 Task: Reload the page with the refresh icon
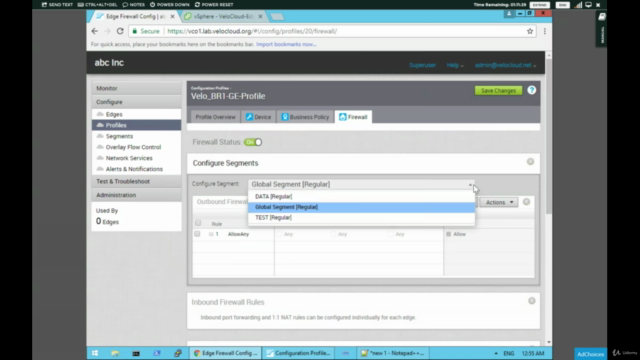[x=120, y=31]
